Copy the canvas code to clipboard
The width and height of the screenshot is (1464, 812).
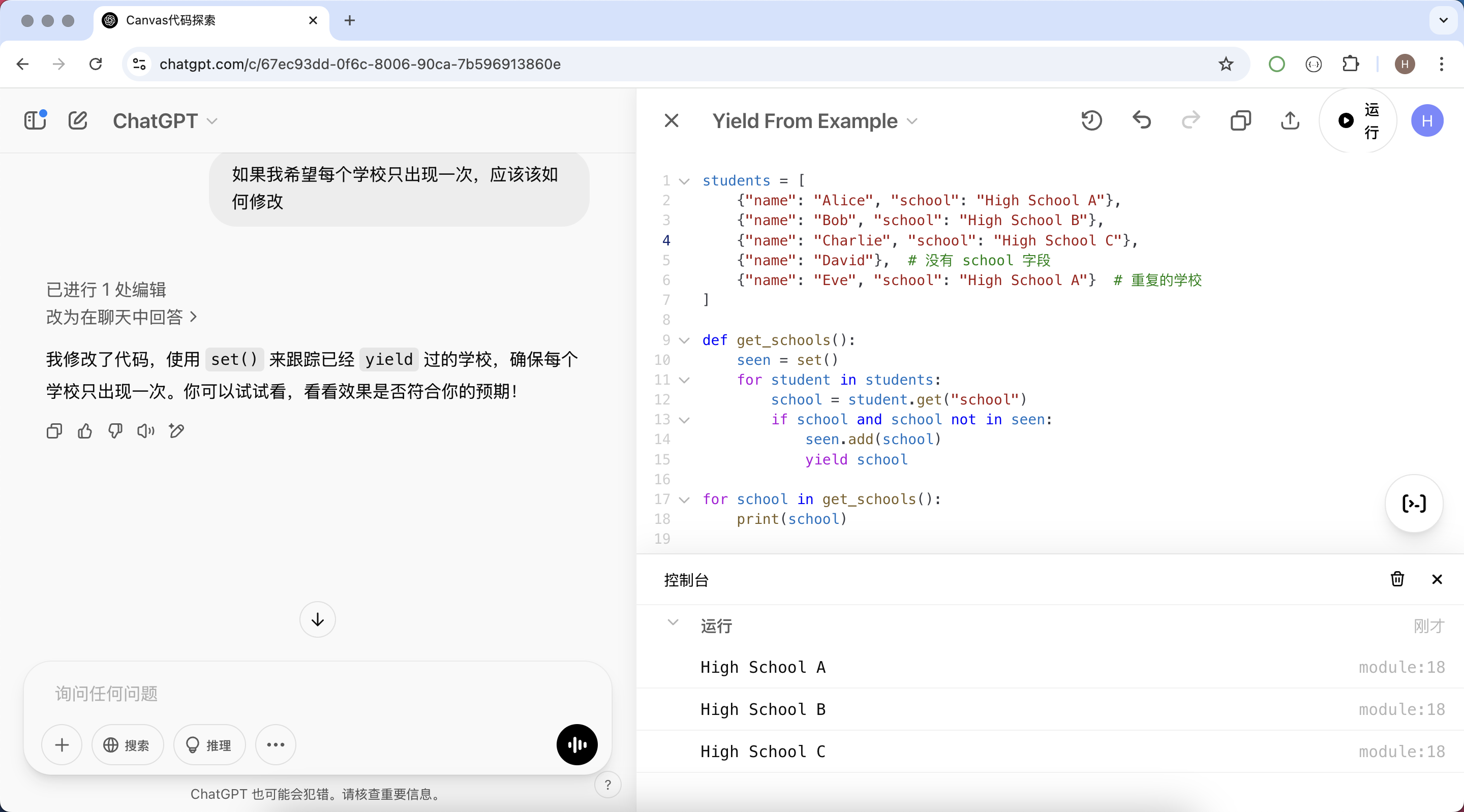(x=1240, y=120)
